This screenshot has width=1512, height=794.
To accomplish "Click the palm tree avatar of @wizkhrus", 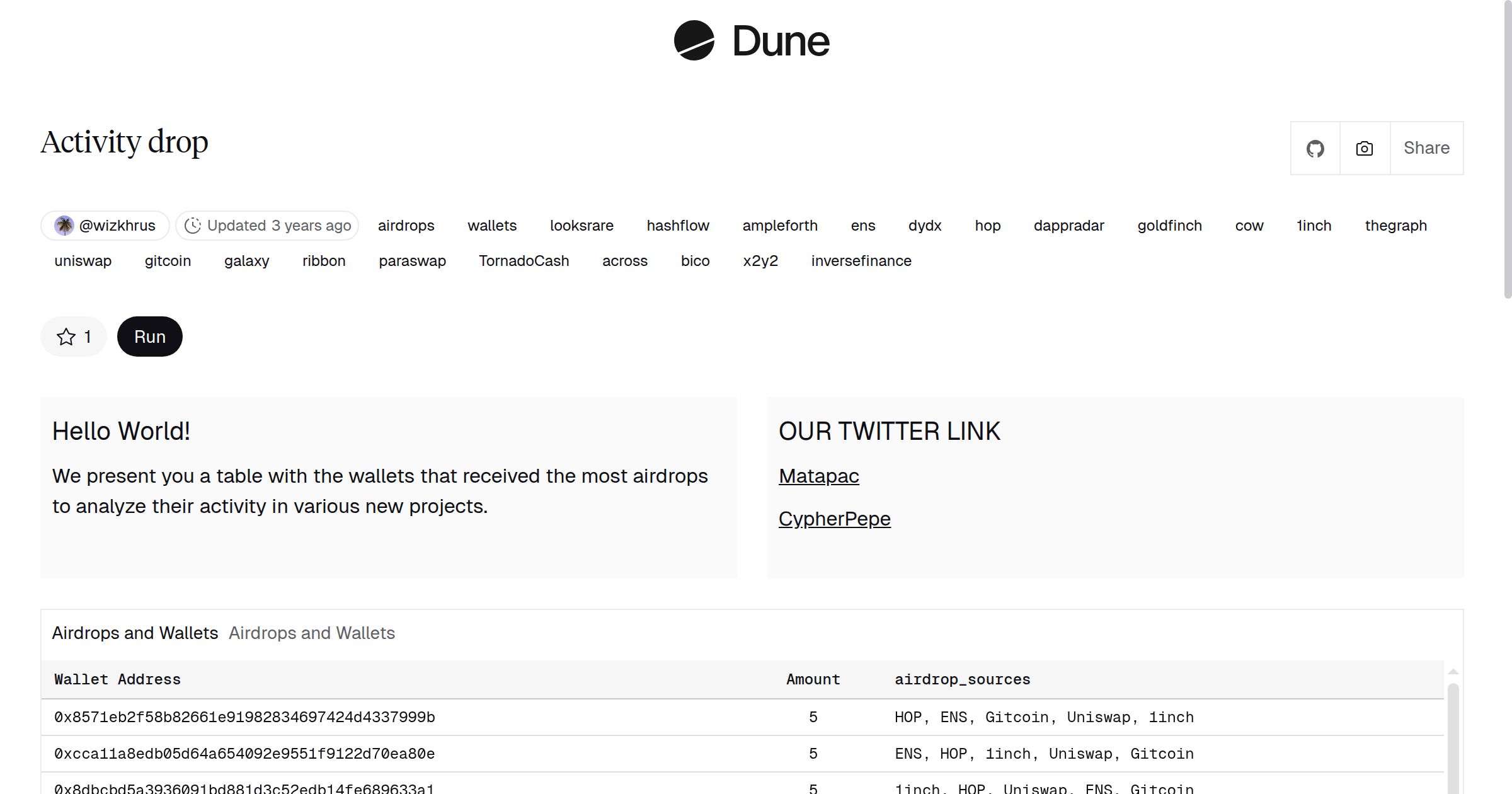I will pyautogui.click(x=66, y=225).
